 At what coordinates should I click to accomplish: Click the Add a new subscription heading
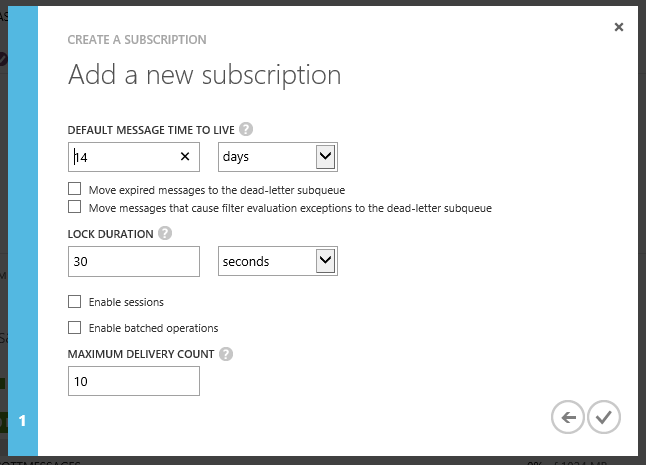coord(204,75)
